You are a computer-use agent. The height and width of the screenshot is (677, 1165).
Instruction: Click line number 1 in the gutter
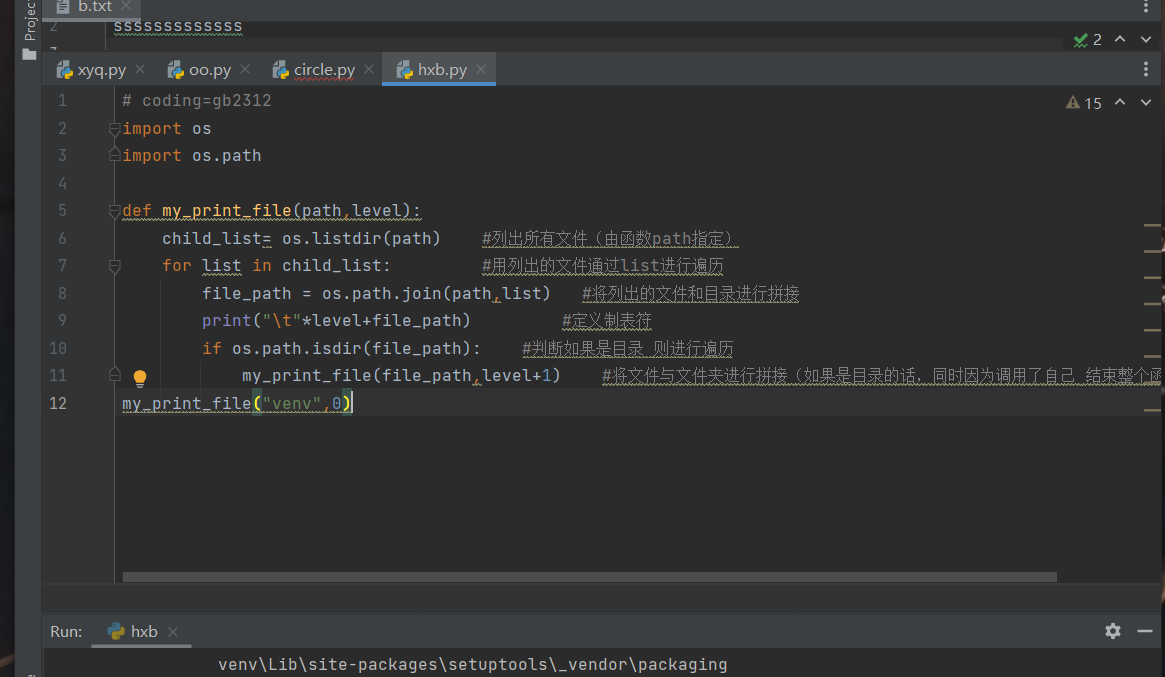click(x=62, y=101)
